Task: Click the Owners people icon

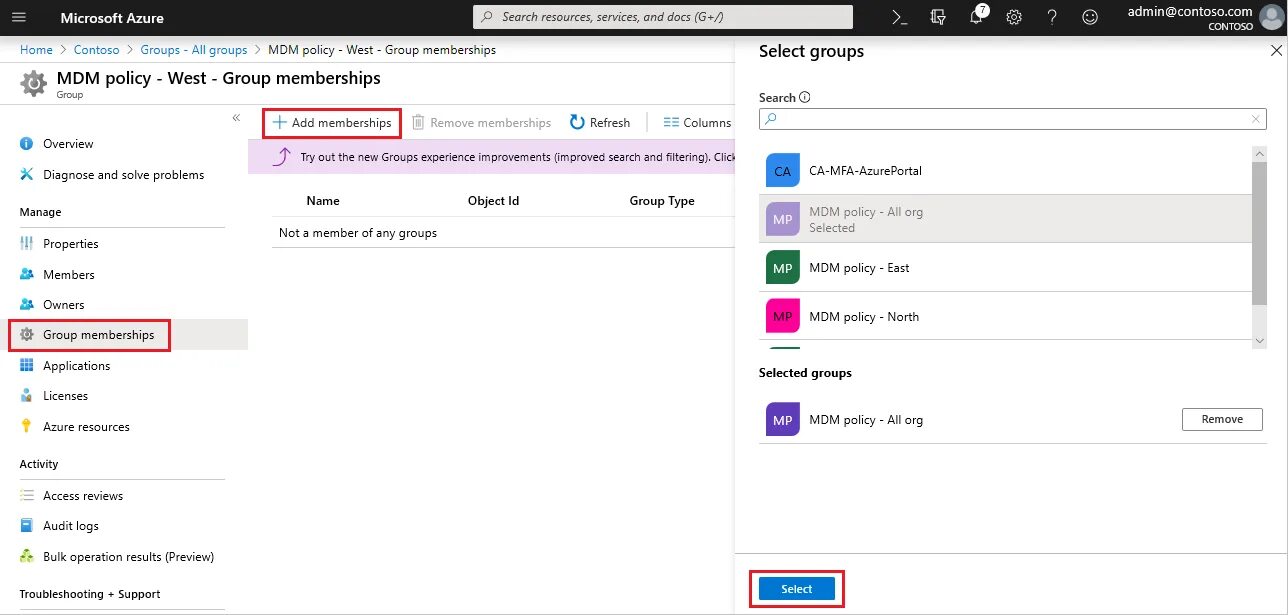Action: click(x=27, y=305)
